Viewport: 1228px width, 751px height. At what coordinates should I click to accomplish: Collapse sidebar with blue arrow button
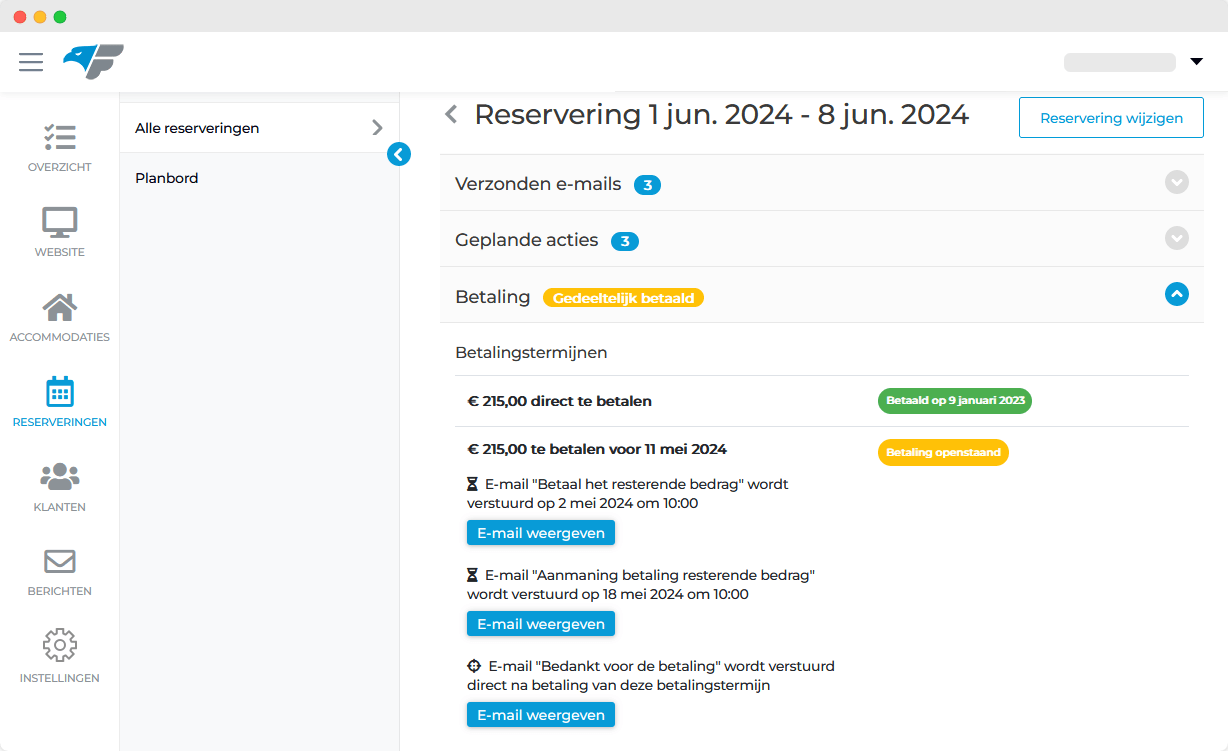[x=399, y=154]
